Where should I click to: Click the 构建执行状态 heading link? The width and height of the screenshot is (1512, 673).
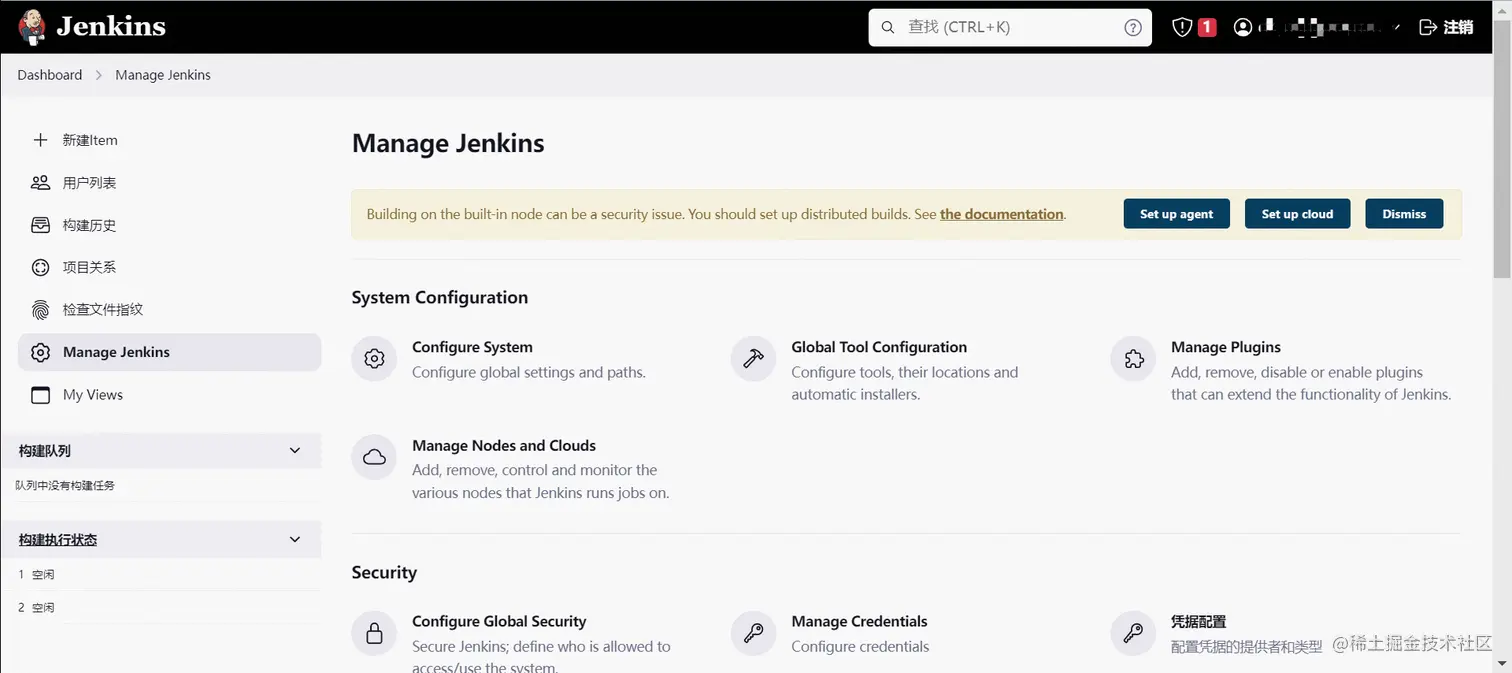pyautogui.click(x=58, y=540)
